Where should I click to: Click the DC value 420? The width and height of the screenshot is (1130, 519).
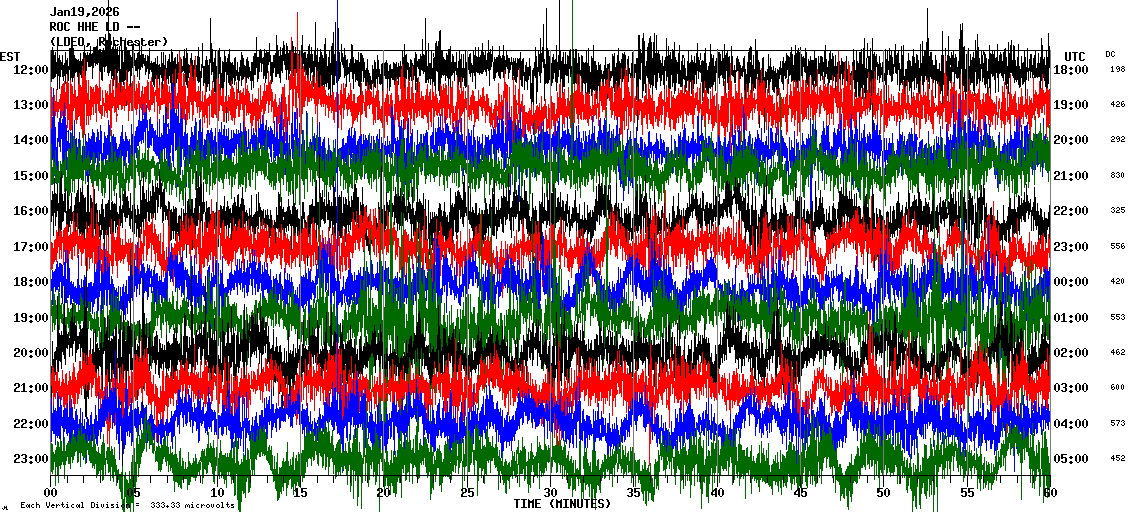coord(1118,282)
